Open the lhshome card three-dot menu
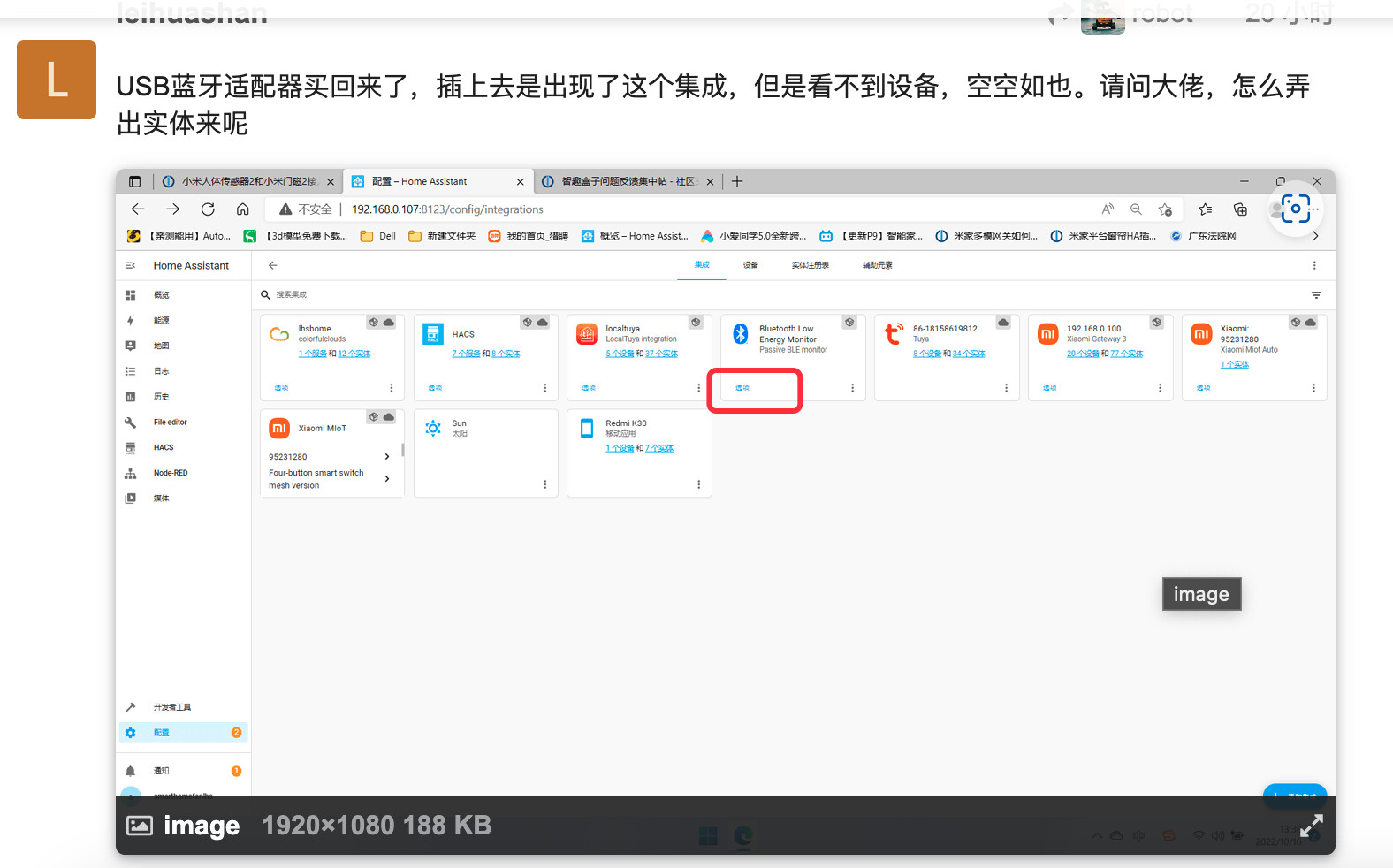The width and height of the screenshot is (1393, 868). (392, 388)
